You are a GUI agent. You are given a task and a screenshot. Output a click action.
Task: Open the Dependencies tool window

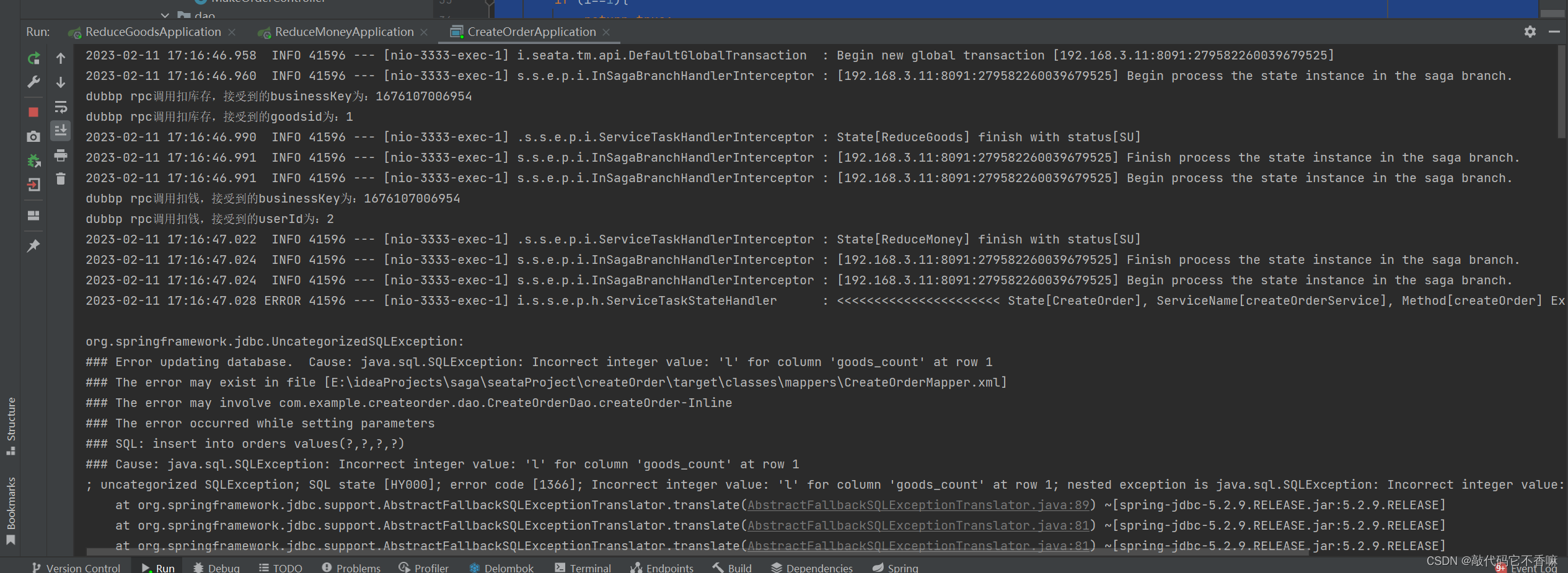point(812,567)
